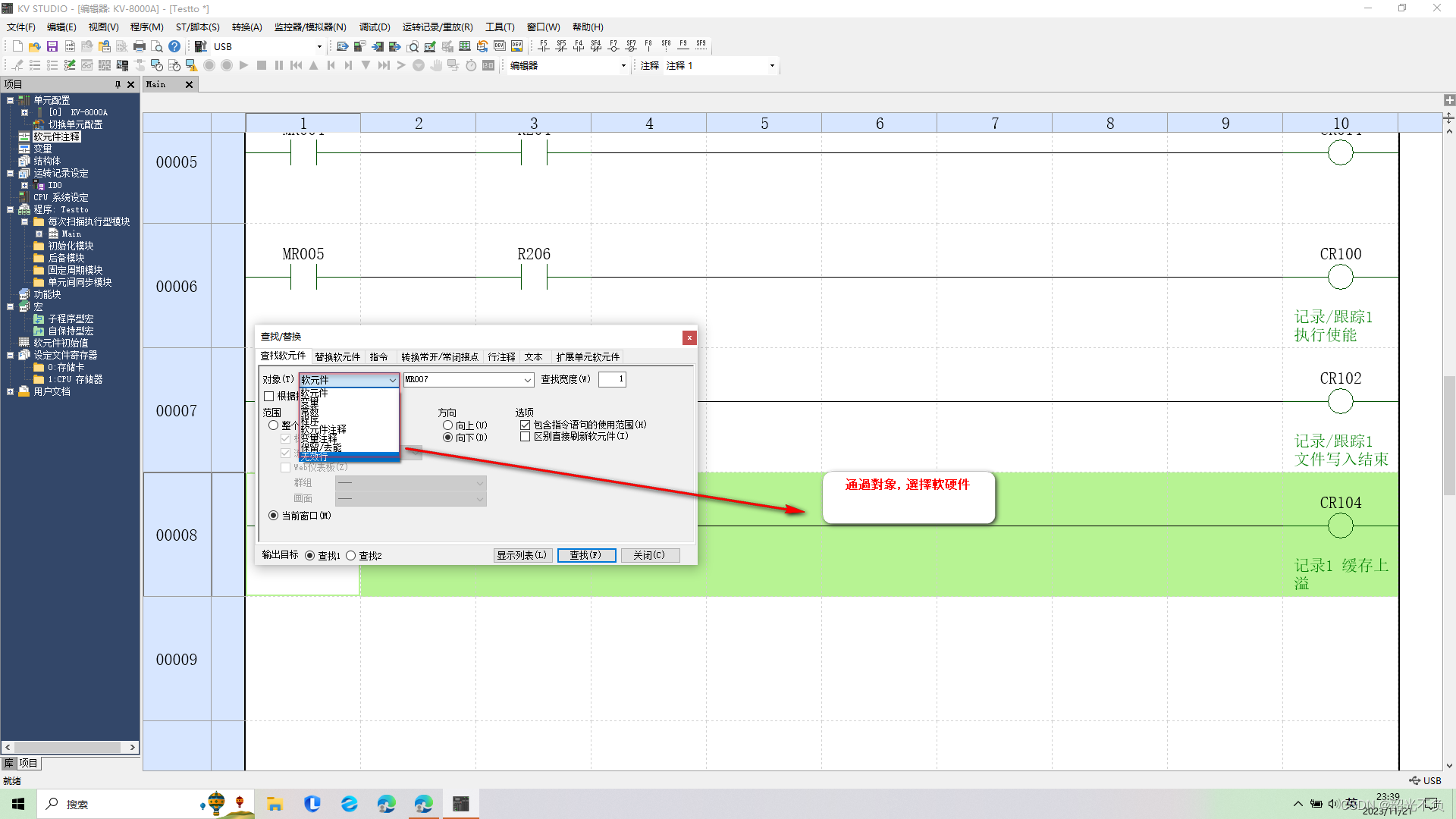1456x819 pixels.
Task: Switch to 替换软元件 tab
Action: coord(337,356)
